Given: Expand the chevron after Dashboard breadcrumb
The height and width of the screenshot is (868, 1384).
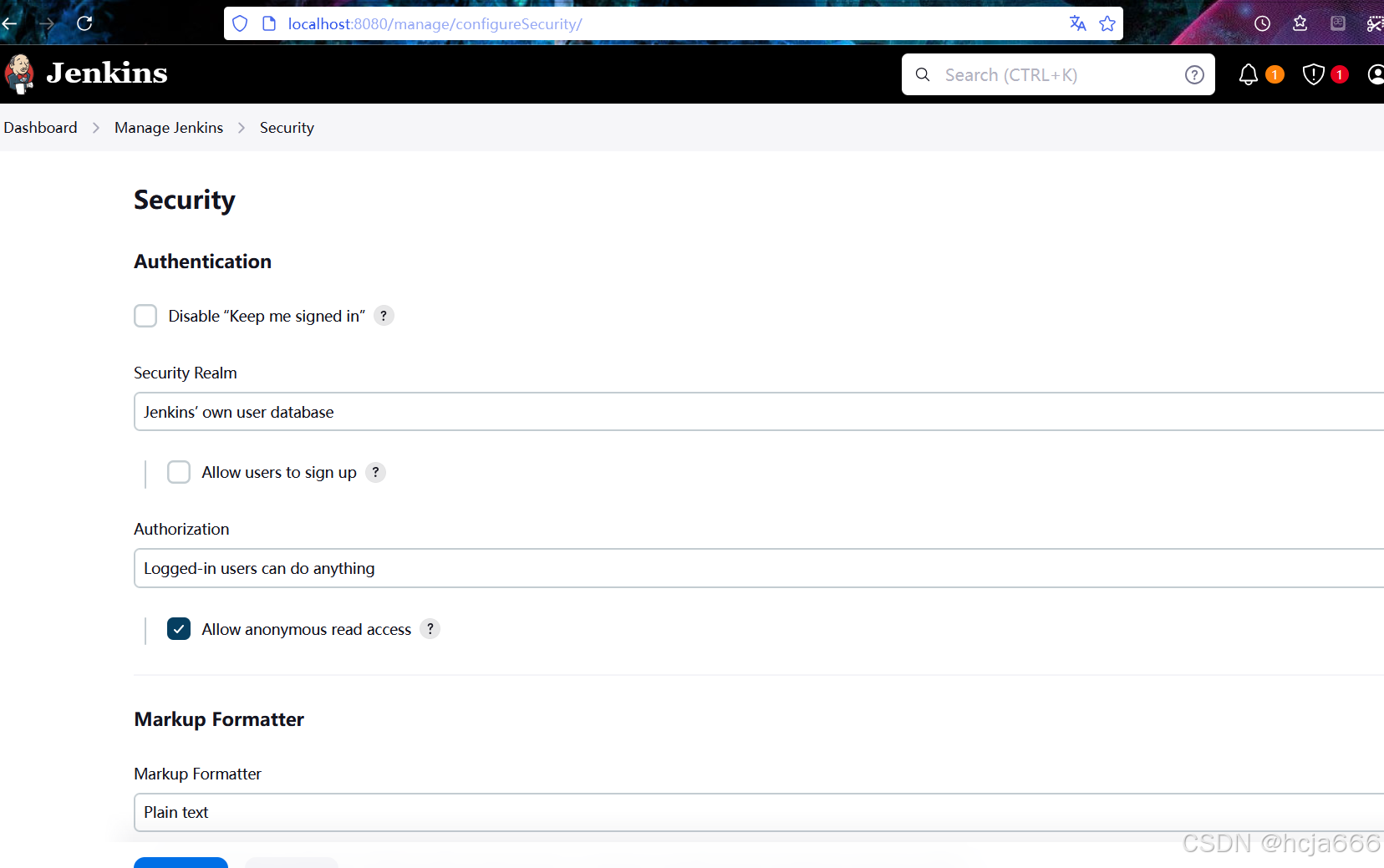Looking at the screenshot, I should 96,128.
